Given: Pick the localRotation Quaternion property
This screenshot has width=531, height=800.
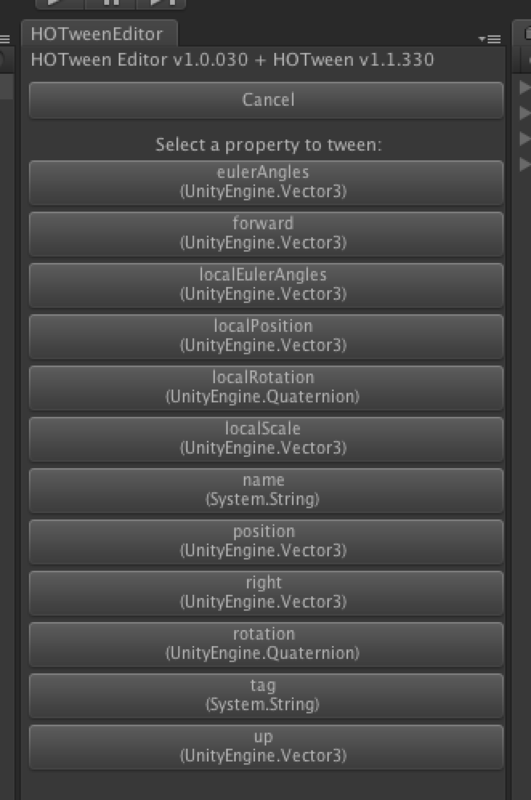Looking at the screenshot, I should [266, 387].
